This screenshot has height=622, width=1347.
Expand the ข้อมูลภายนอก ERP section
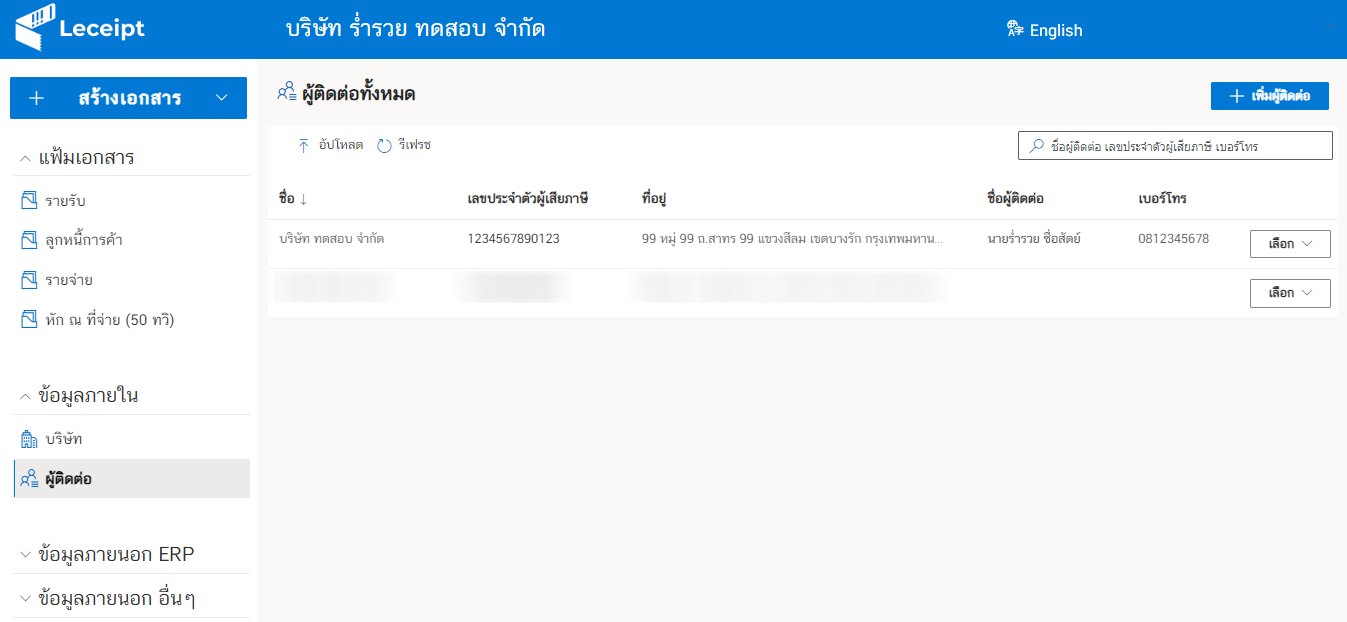25,554
